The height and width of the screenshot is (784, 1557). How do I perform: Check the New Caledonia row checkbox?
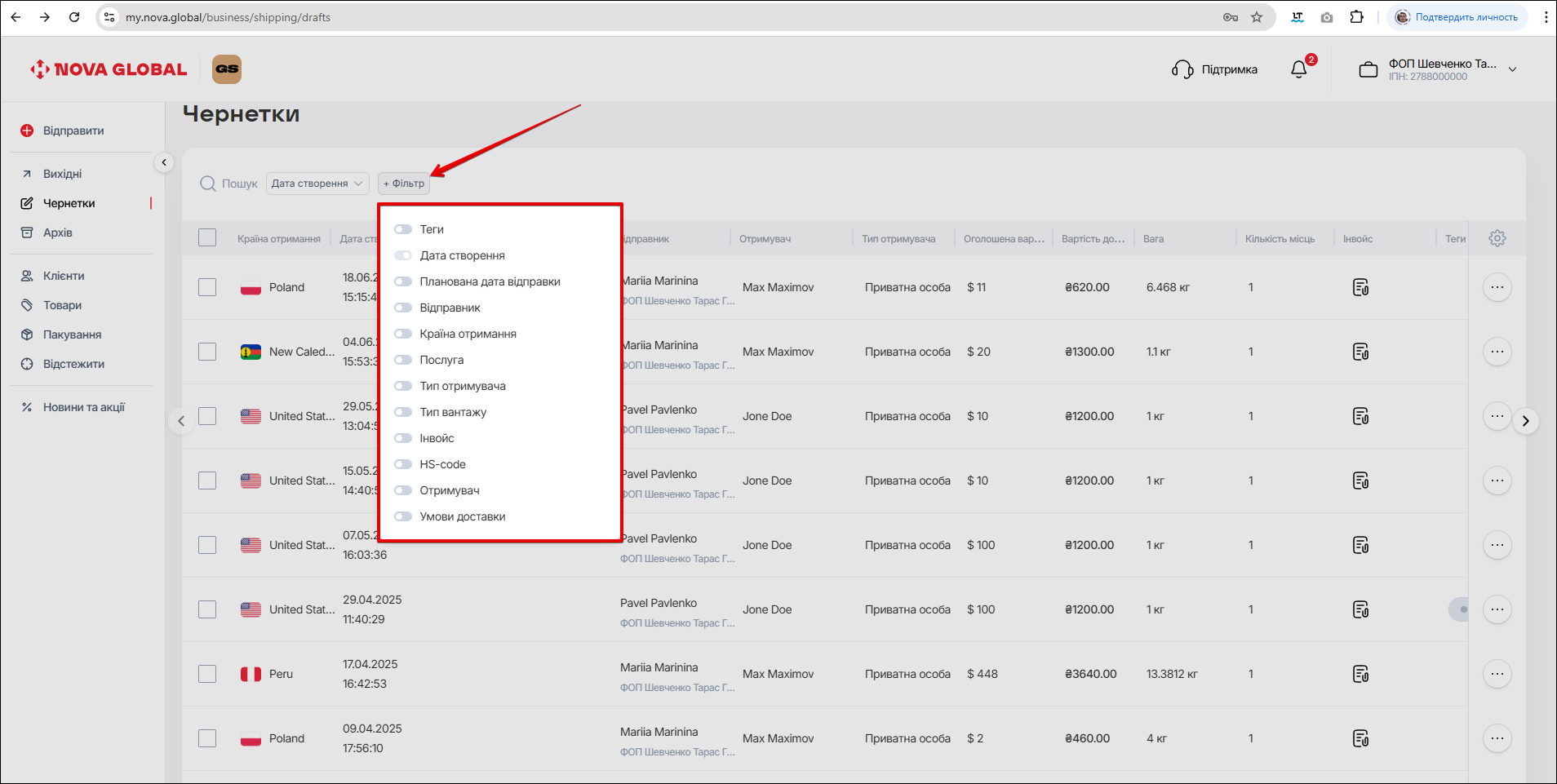point(207,352)
